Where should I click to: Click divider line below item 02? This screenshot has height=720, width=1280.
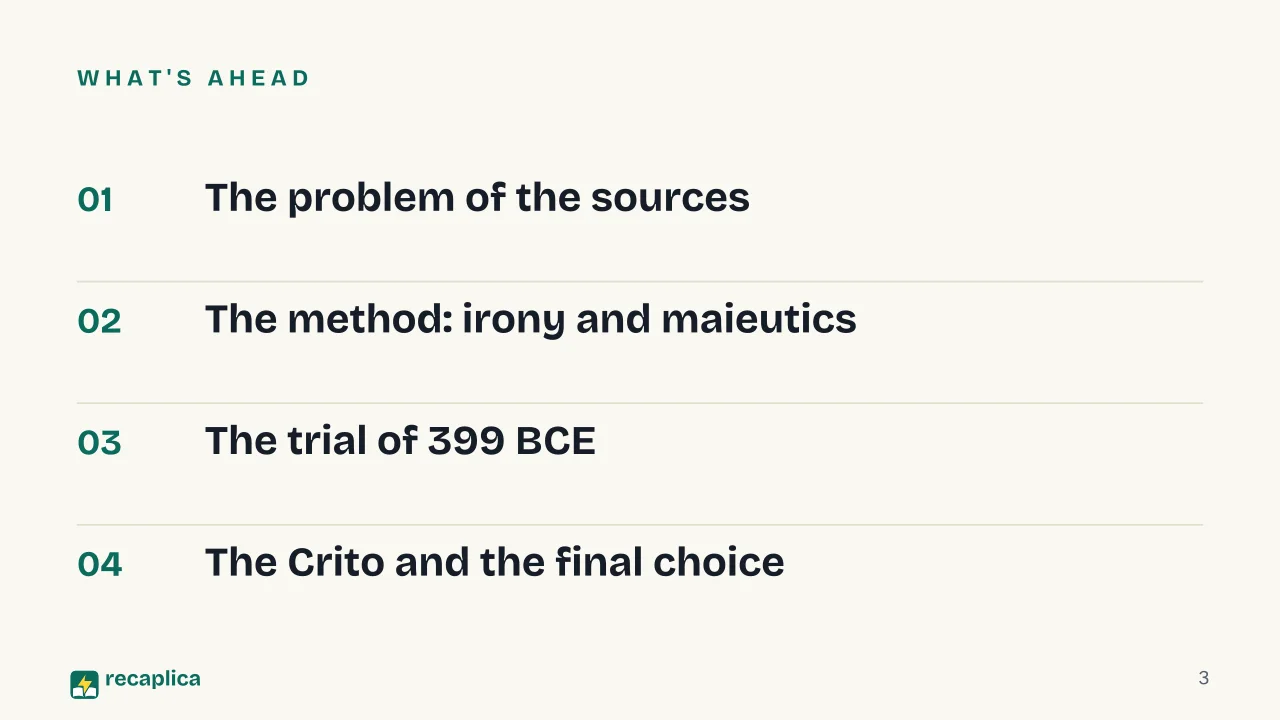[x=640, y=403]
